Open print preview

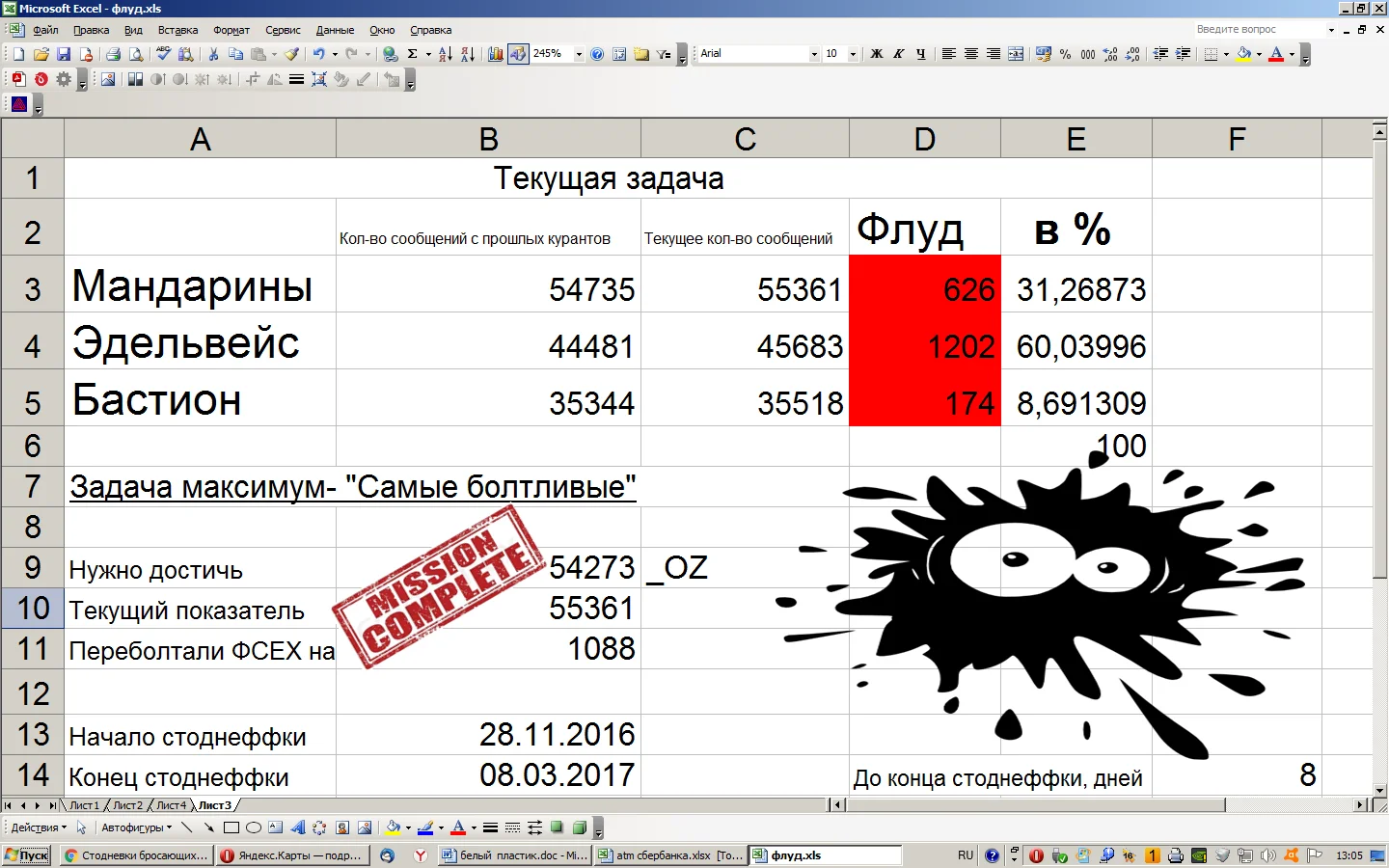(136, 54)
